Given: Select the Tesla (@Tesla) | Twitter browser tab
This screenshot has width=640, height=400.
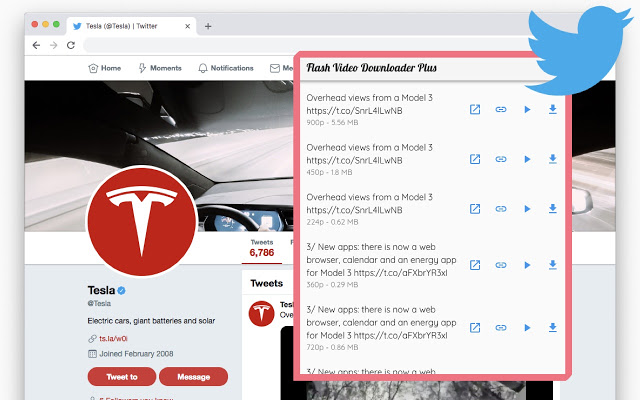Looking at the screenshot, I should click(x=131, y=26).
